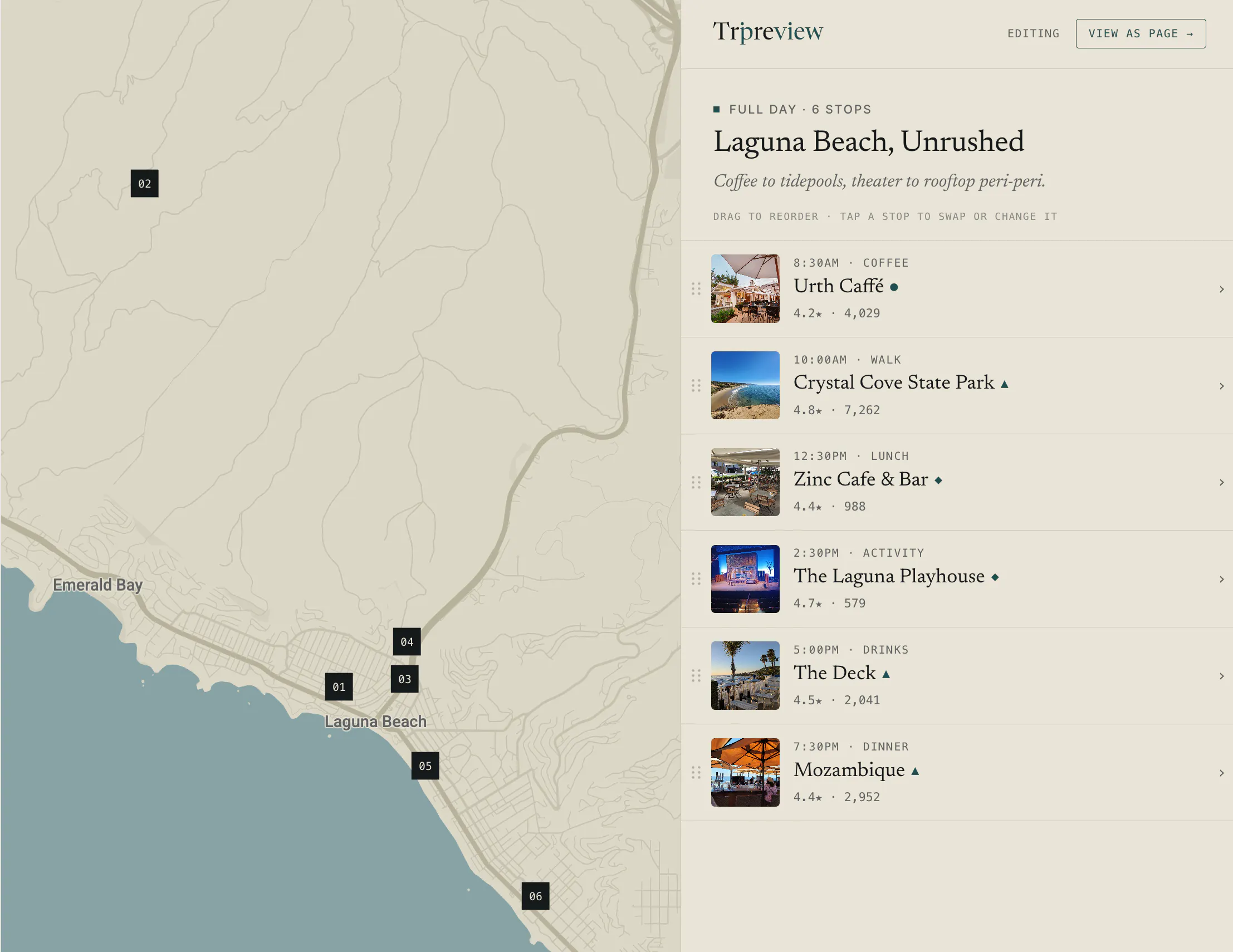Click the diamond marker beside Zinc Cafe & Bar
The image size is (1233, 952).
tap(938, 480)
